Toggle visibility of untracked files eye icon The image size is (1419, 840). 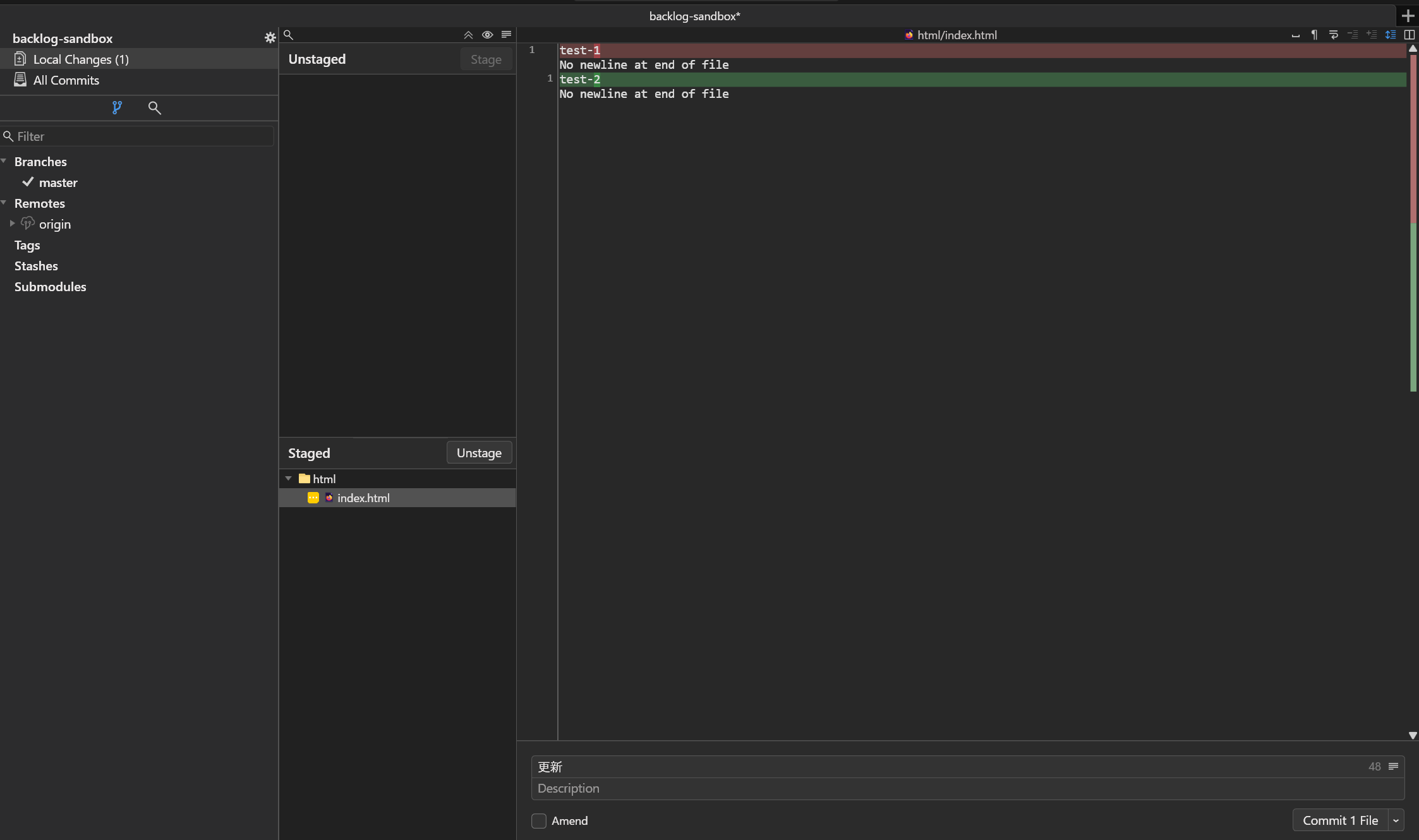pos(487,35)
